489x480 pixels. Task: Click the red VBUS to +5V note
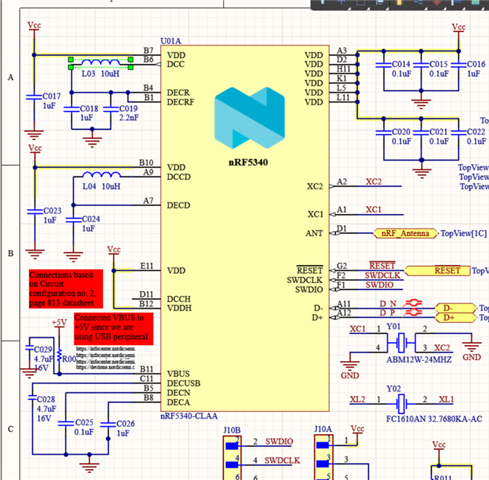[x=113, y=328]
